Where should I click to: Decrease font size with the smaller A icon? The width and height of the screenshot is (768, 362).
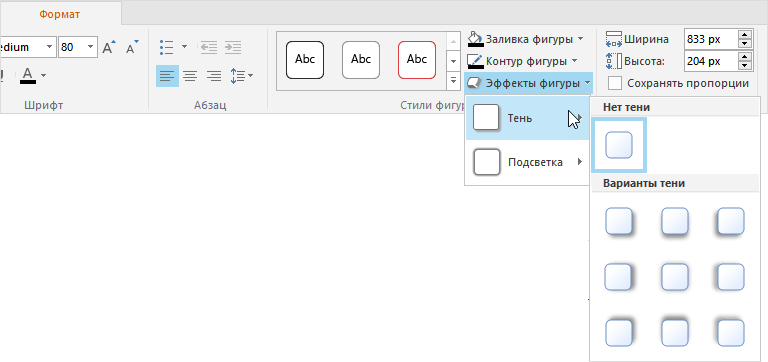tap(132, 47)
